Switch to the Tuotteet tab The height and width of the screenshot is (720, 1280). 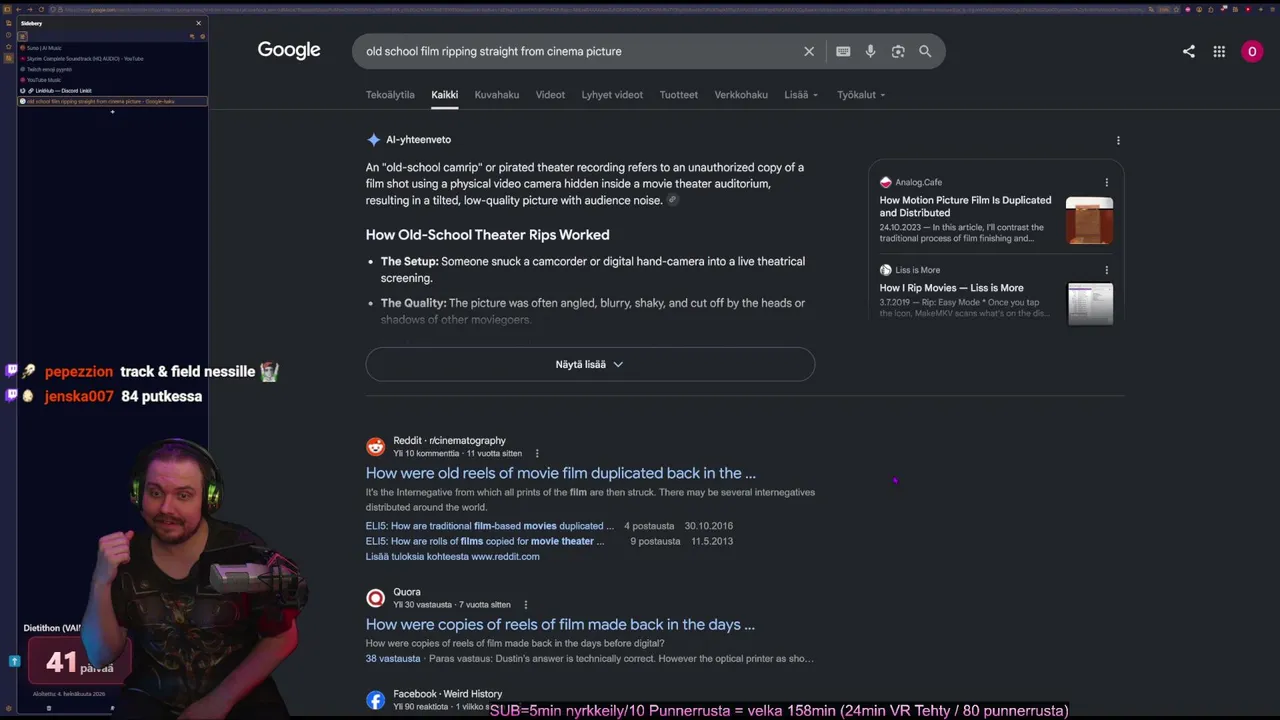point(679,95)
